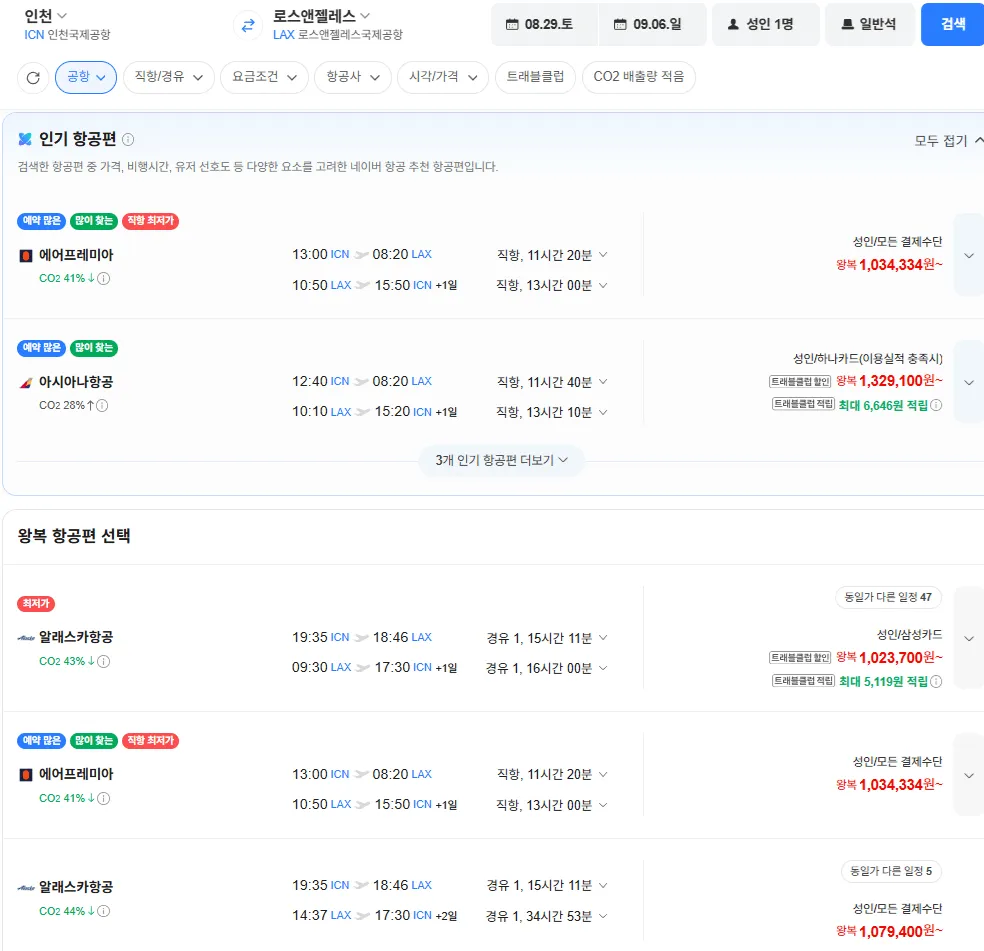
Task: Expand 경유 1, 34시간 53분 details
Action: point(547,916)
